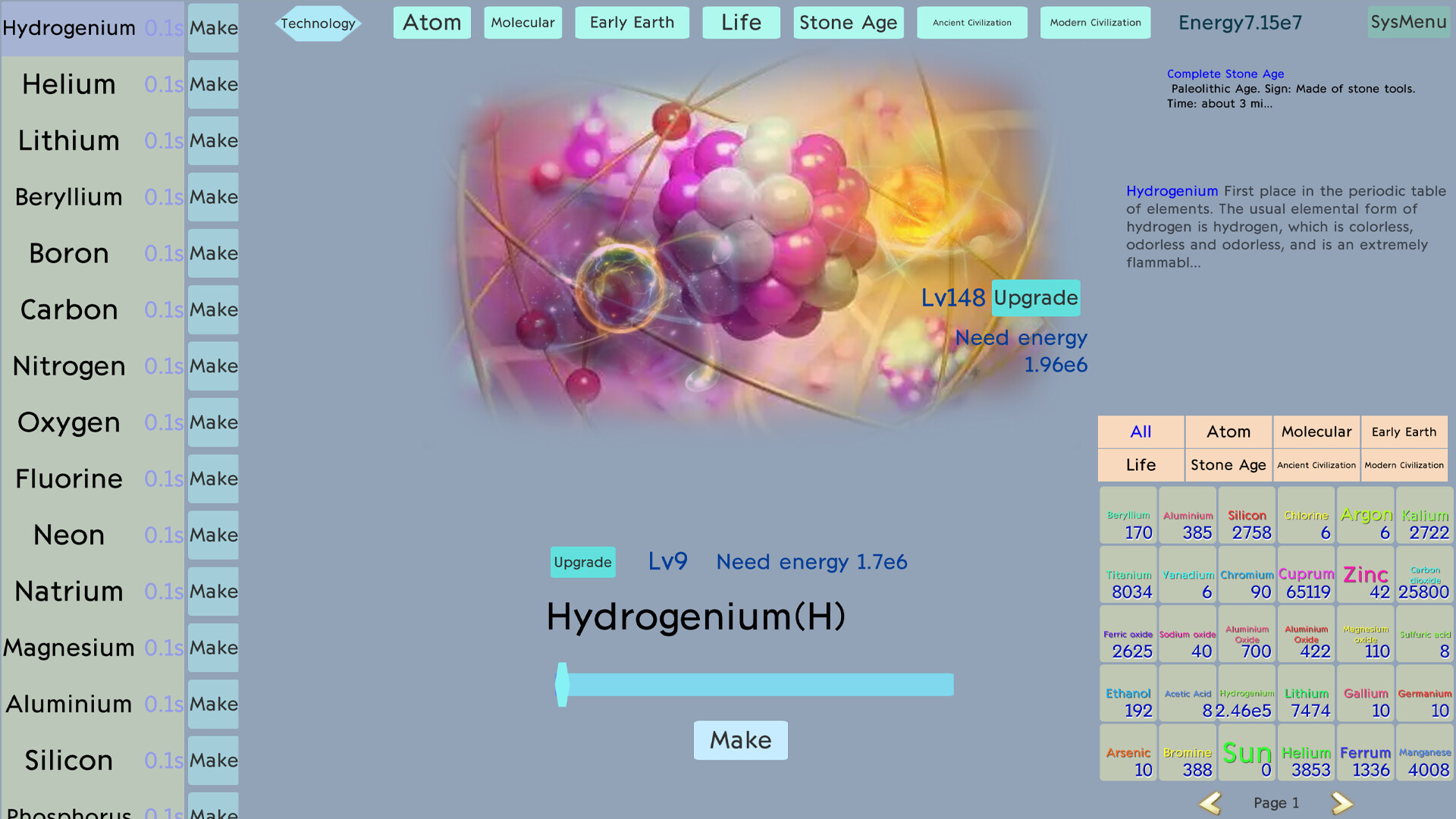Filter inventory by All

1140,431
